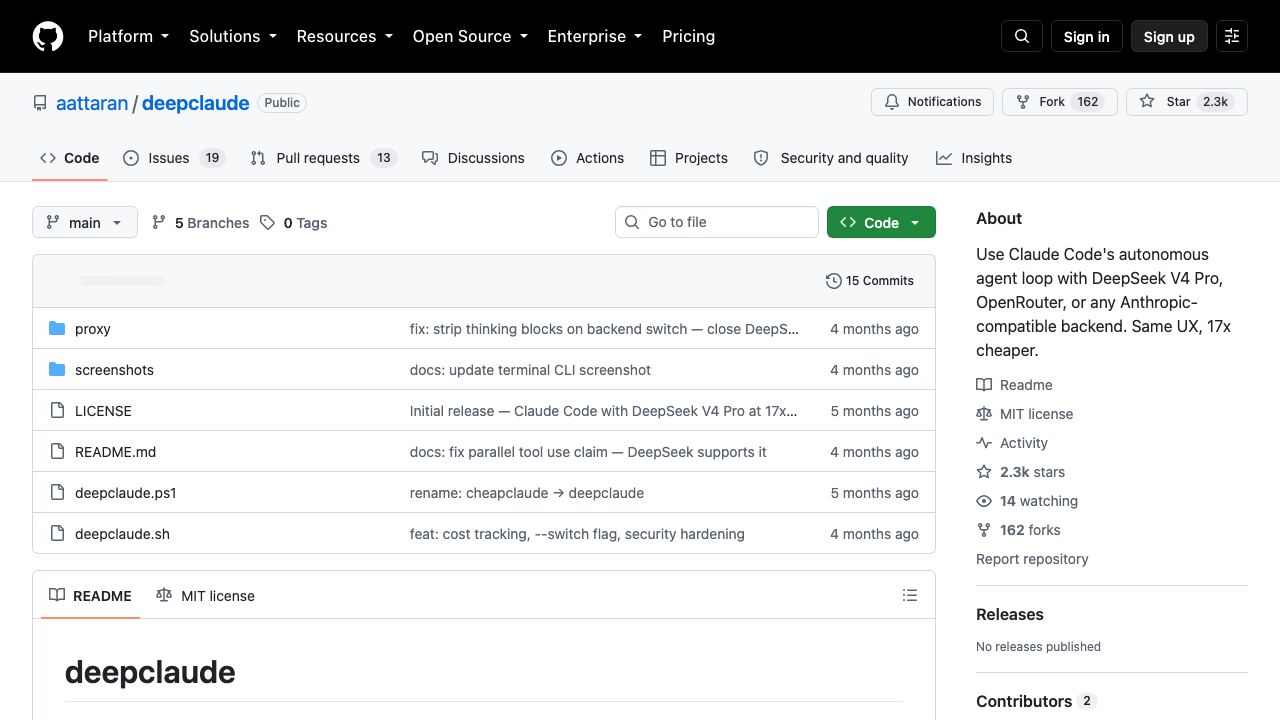
Task: Click the Notifications button
Action: coord(933,102)
